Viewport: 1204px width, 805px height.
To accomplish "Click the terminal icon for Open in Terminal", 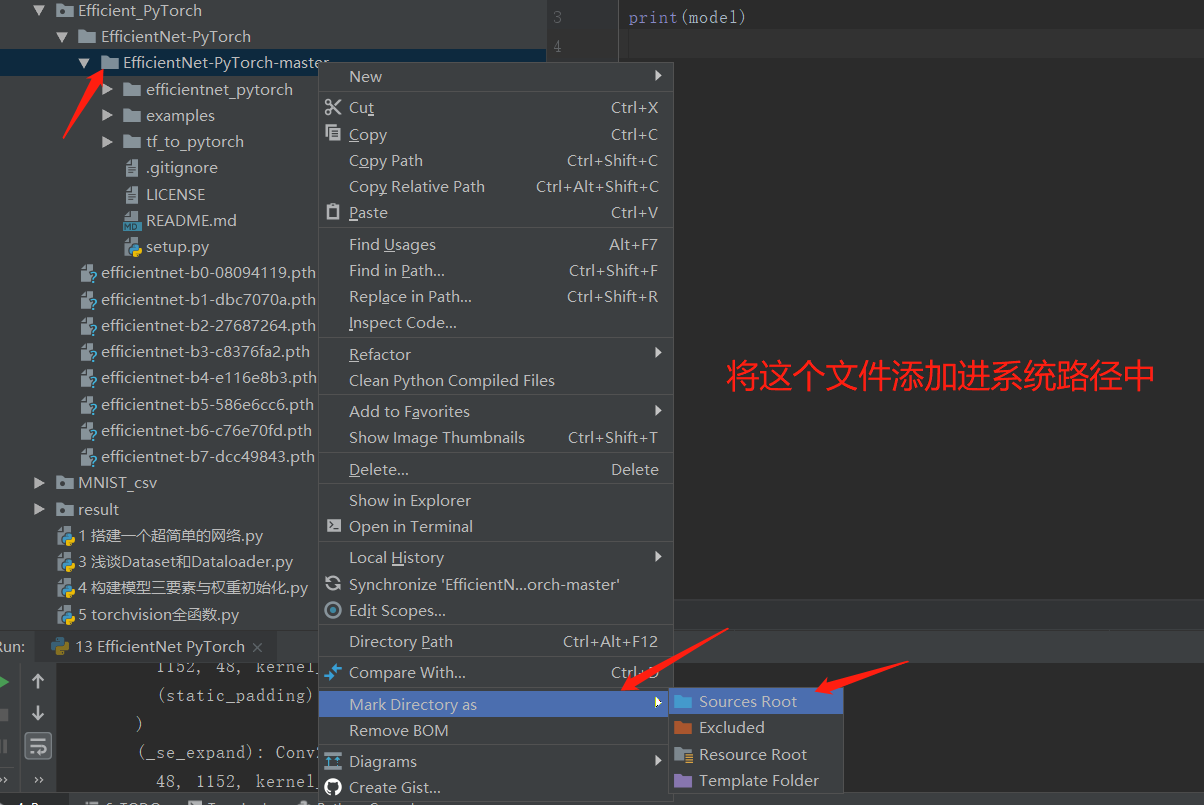I will 333,527.
